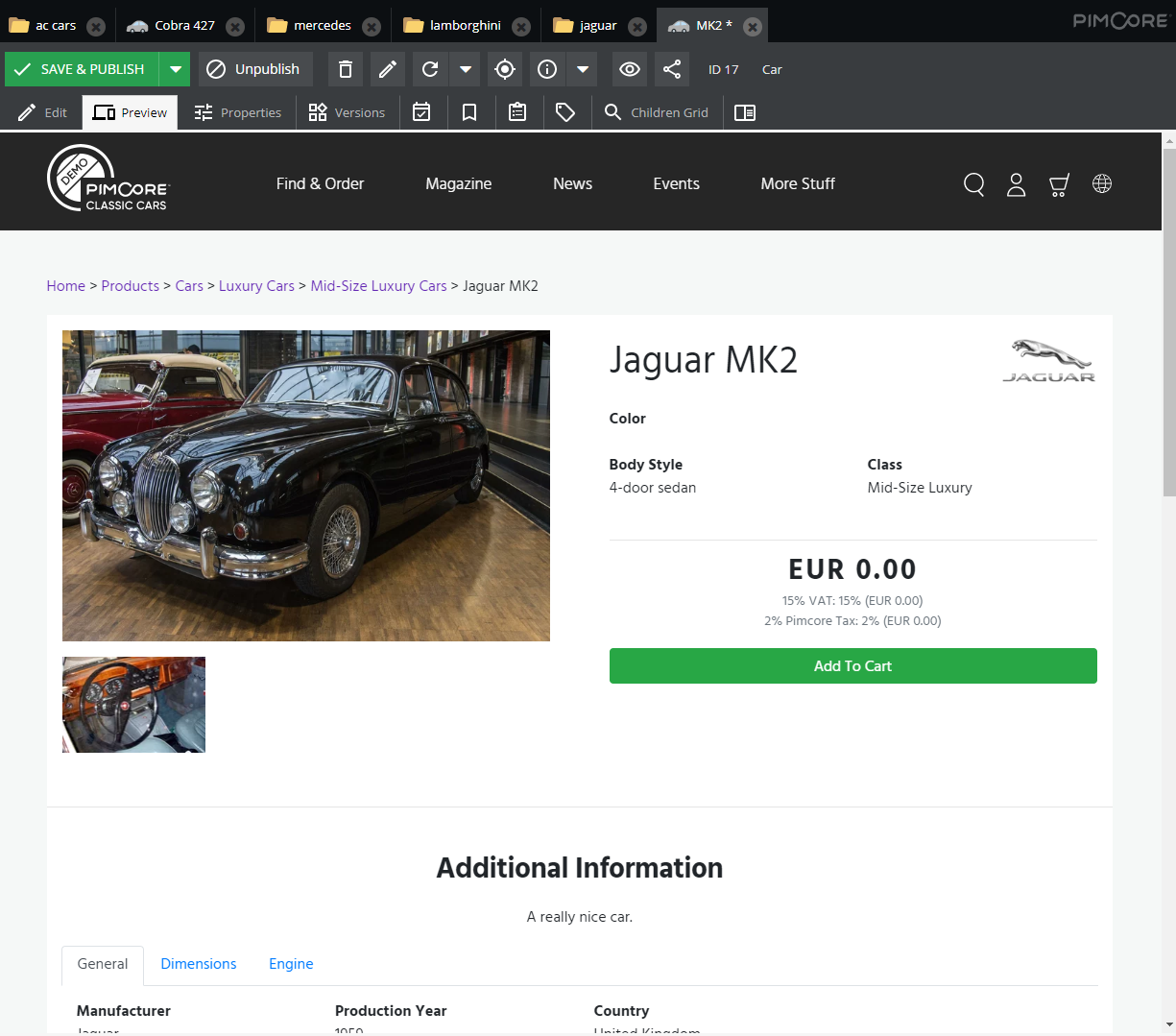Image resolution: width=1176 pixels, height=1036 pixels.
Task: Click the side-by-side panel icon
Action: 745,112
